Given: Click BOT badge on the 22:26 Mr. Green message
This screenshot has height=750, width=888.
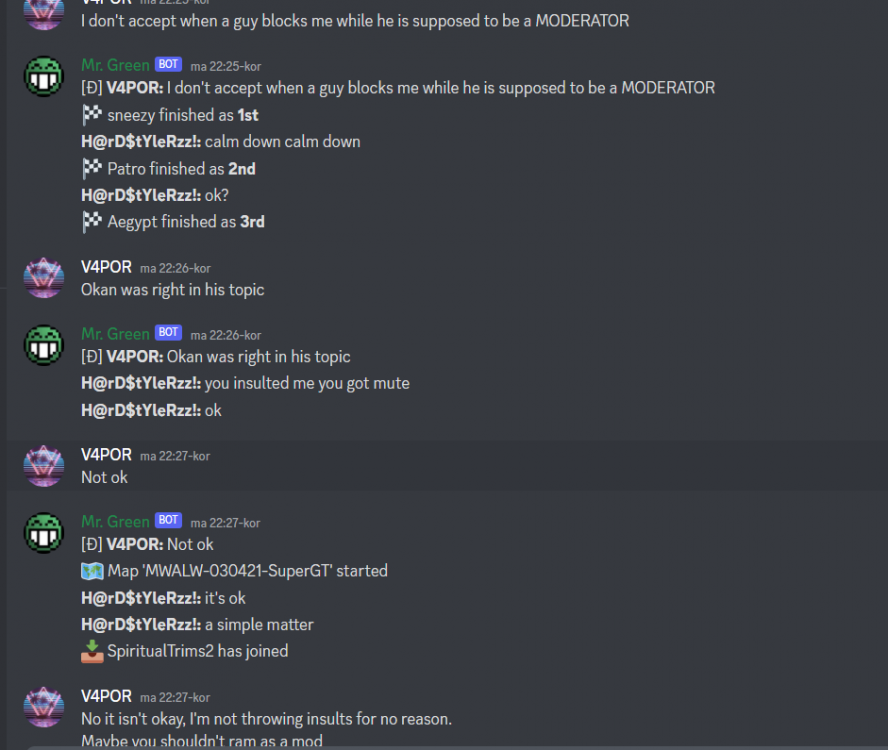Looking at the screenshot, I should [x=168, y=333].
